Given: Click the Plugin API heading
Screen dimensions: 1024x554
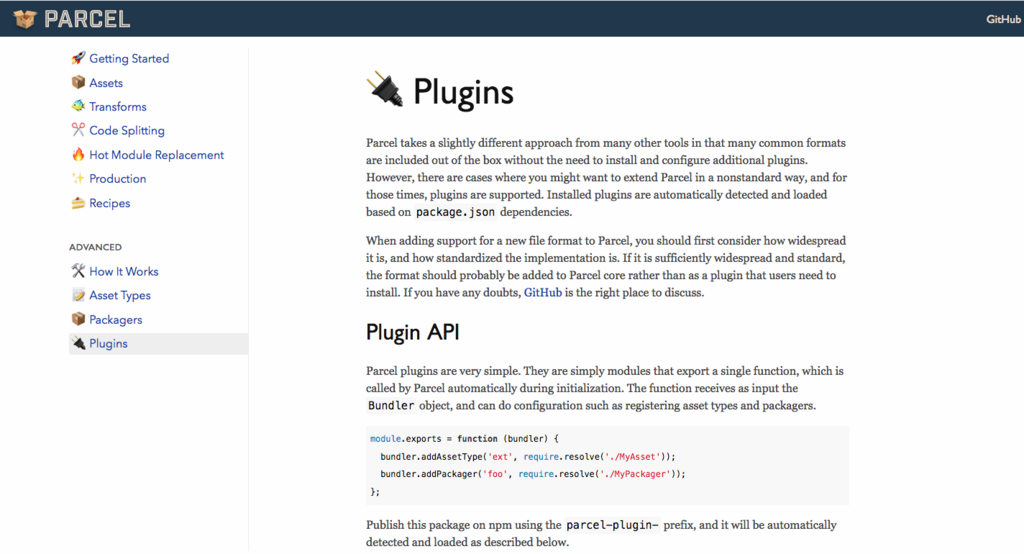Looking at the screenshot, I should coord(413,332).
